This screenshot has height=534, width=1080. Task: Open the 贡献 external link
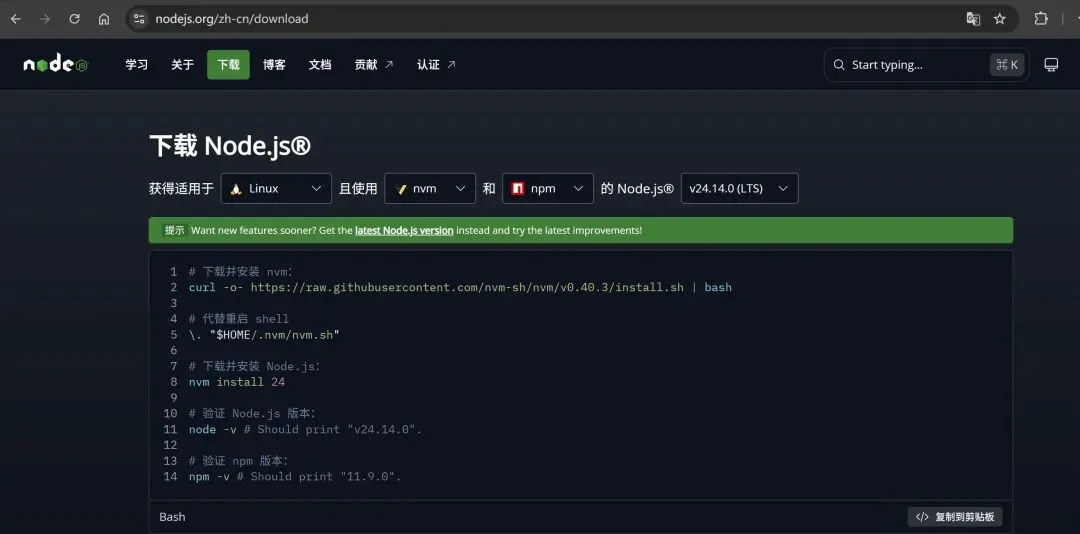(374, 65)
